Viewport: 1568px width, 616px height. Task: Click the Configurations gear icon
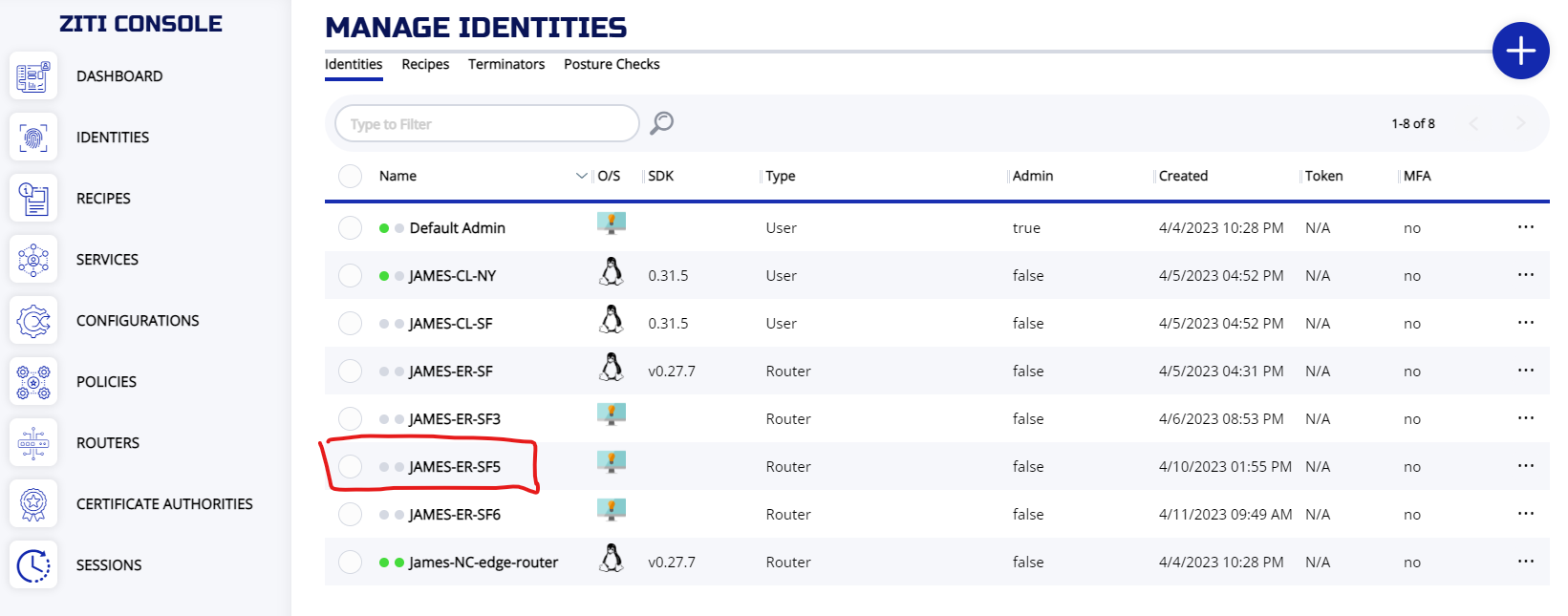33,321
